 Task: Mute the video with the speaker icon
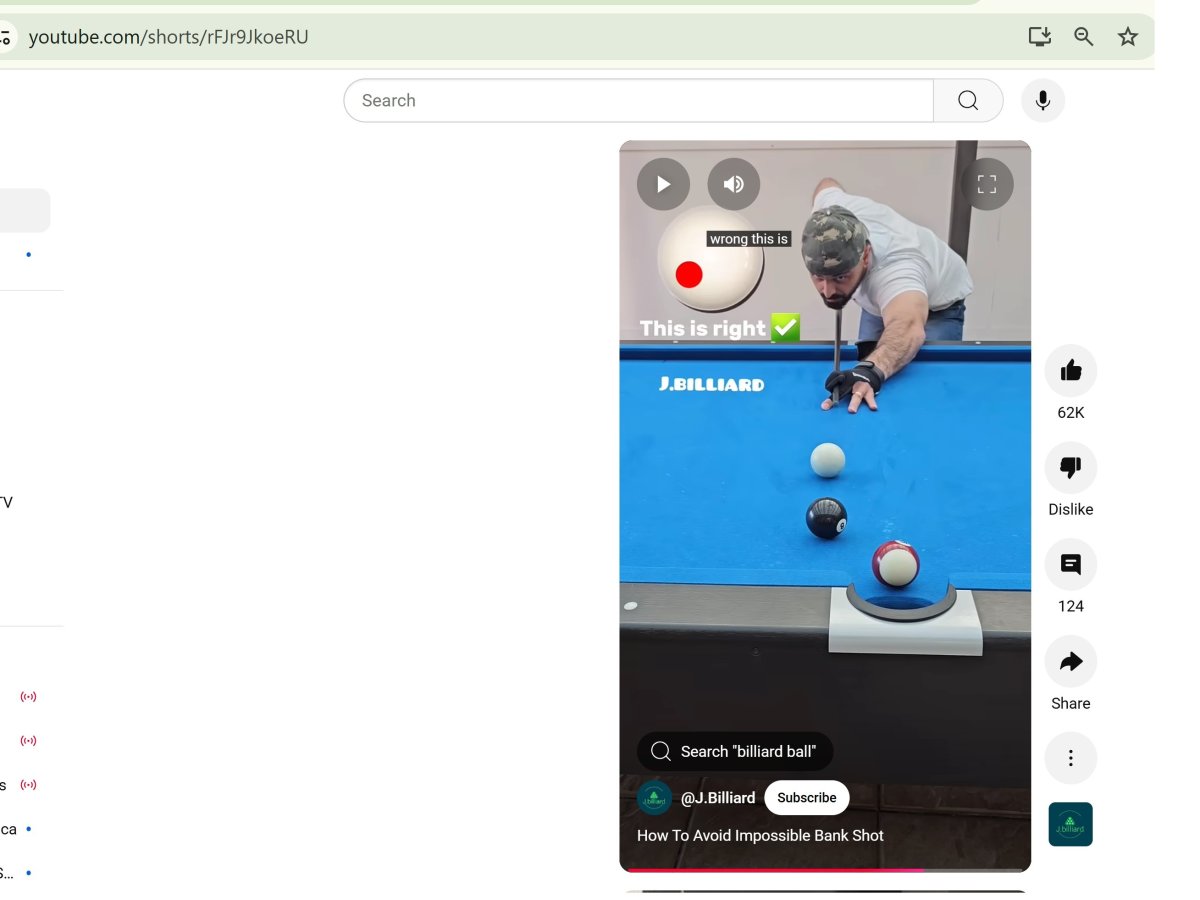point(733,184)
